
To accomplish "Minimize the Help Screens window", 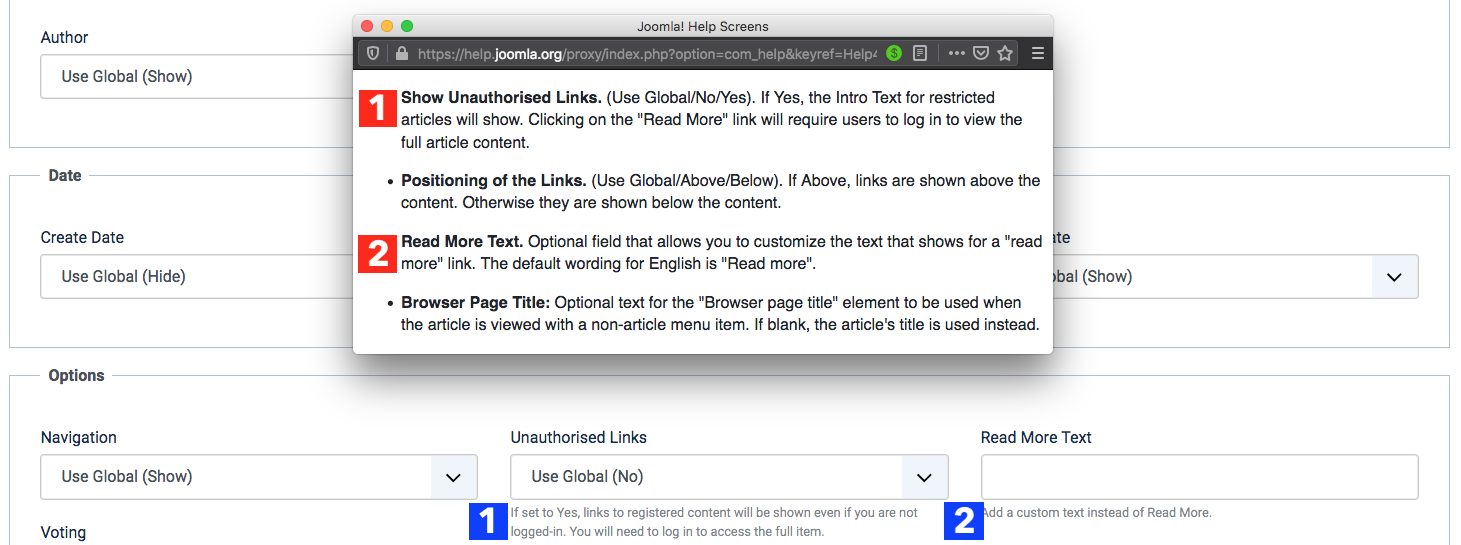I will 387,26.
